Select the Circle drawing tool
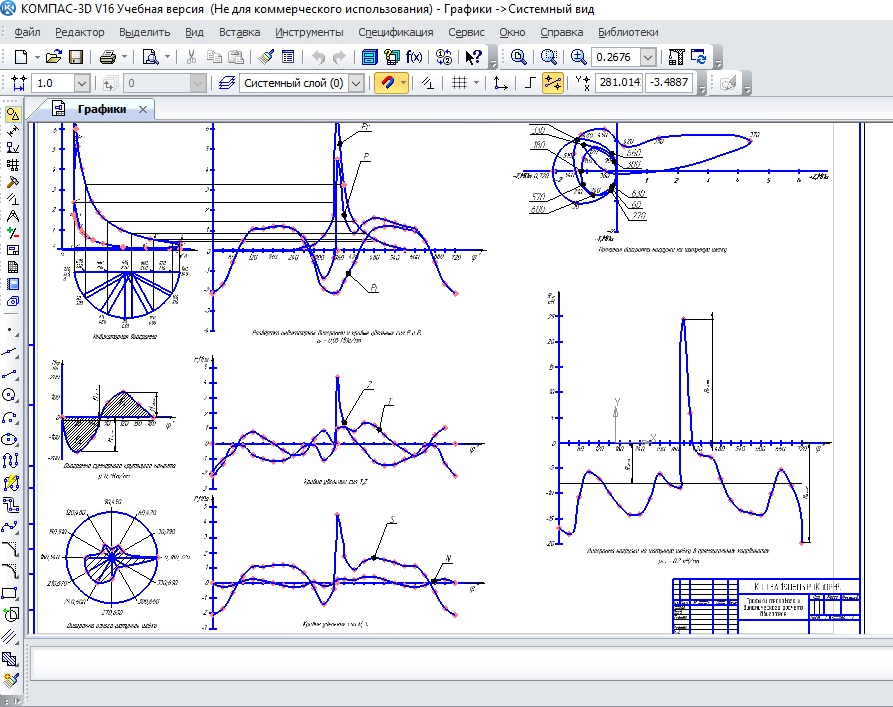Viewport: 893px width, 707px height. pyautogui.click(x=10, y=395)
